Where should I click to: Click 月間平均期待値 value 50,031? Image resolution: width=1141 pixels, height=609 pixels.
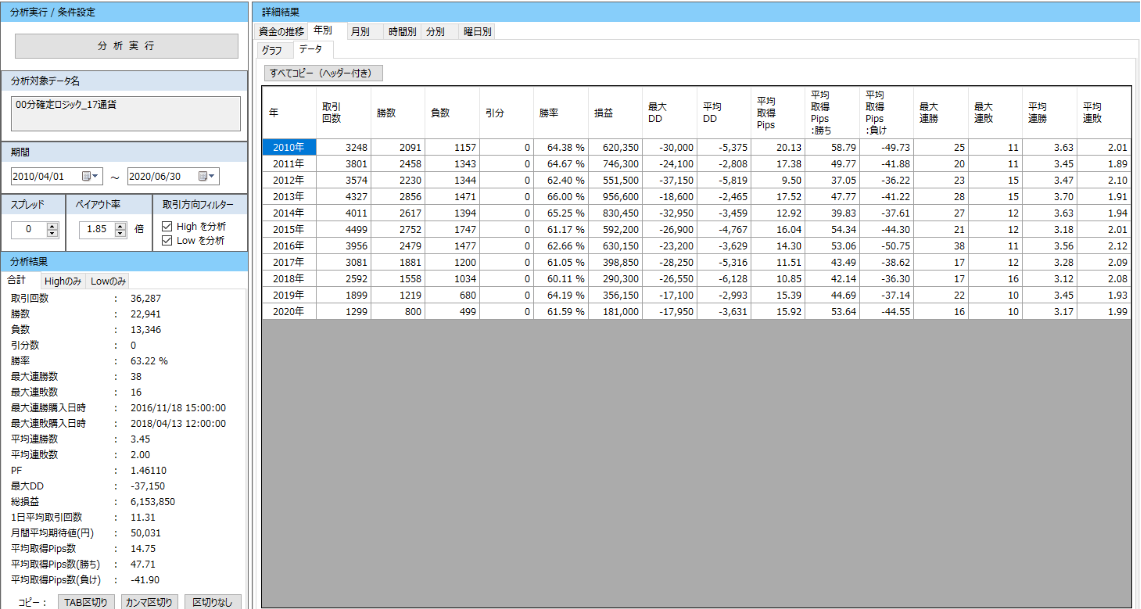pyautogui.click(x=145, y=533)
